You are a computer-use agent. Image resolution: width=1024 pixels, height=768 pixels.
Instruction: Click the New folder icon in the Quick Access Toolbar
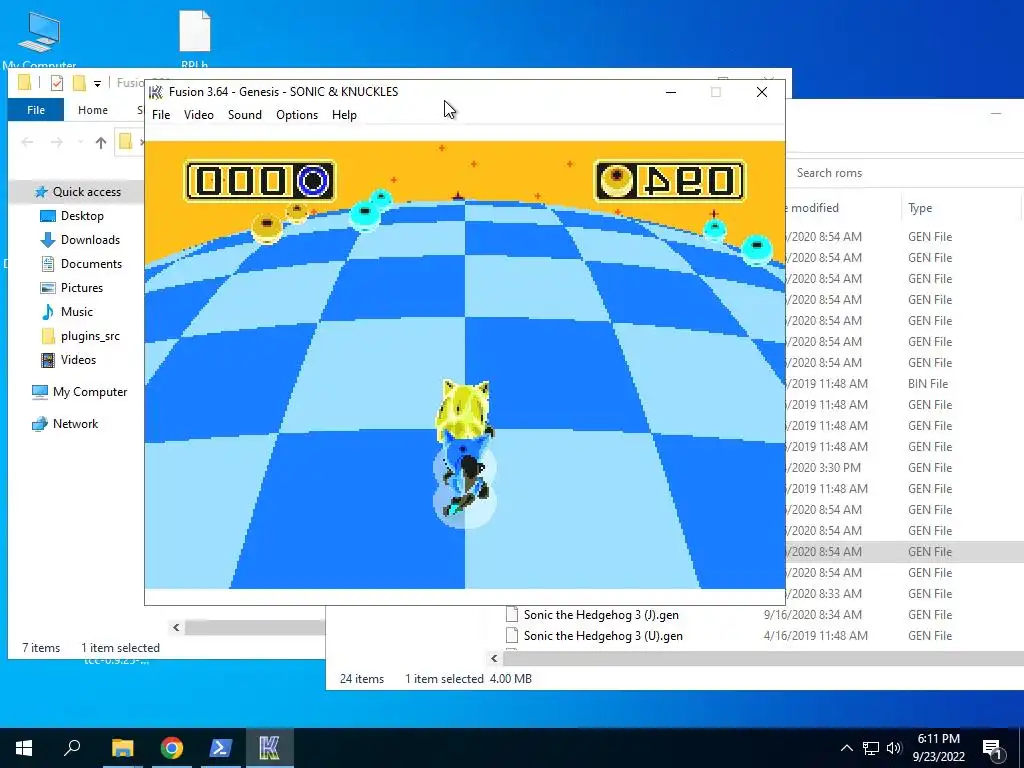[79, 83]
